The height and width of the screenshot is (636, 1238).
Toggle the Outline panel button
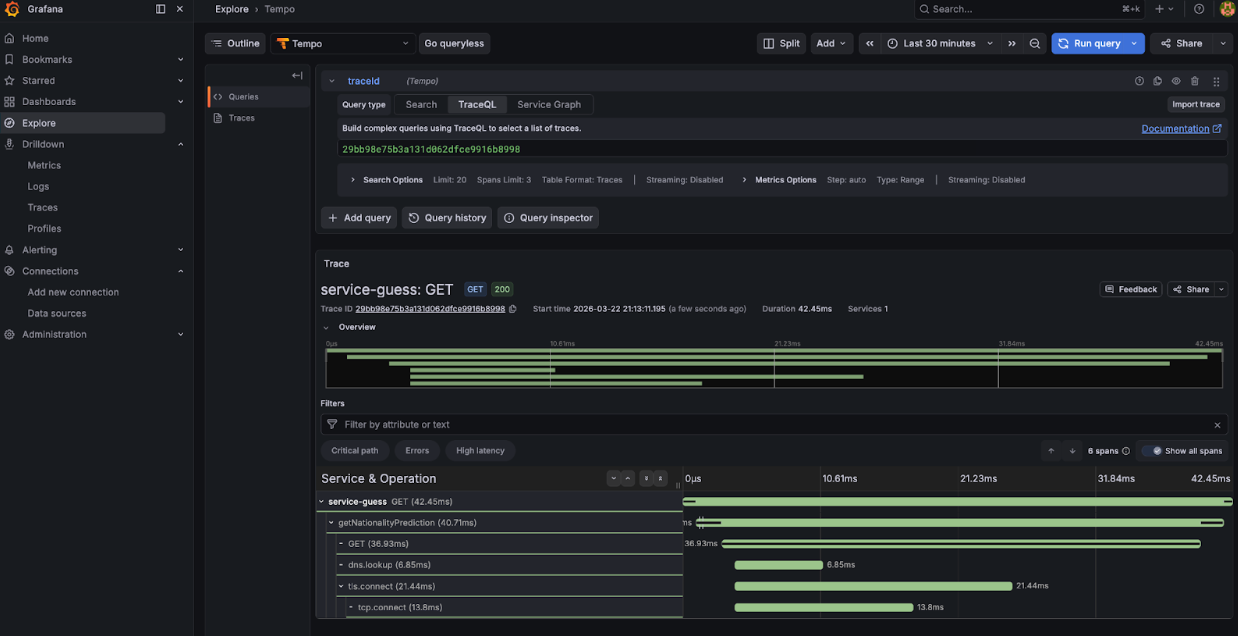click(236, 43)
